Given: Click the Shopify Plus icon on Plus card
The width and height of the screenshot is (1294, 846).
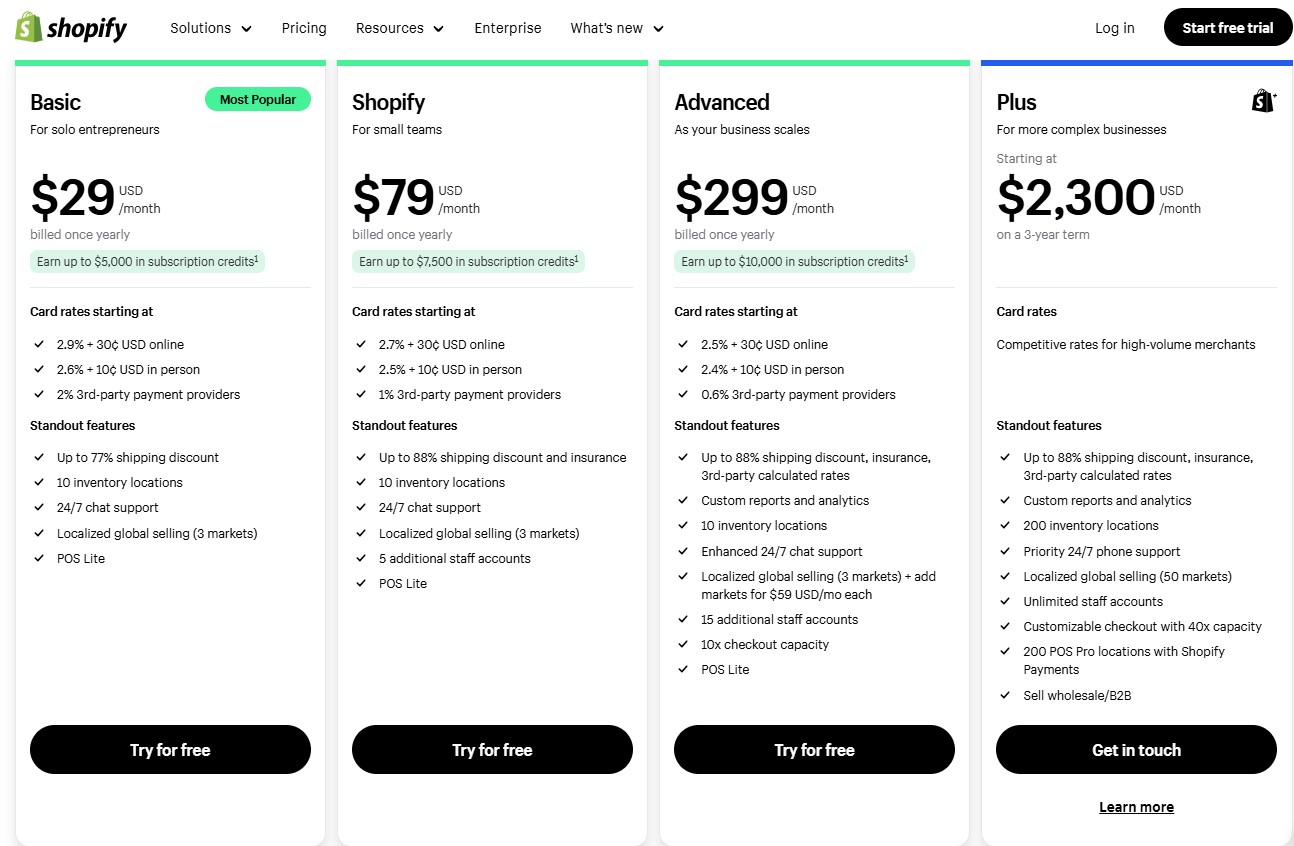Looking at the screenshot, I should (1263, 99).
